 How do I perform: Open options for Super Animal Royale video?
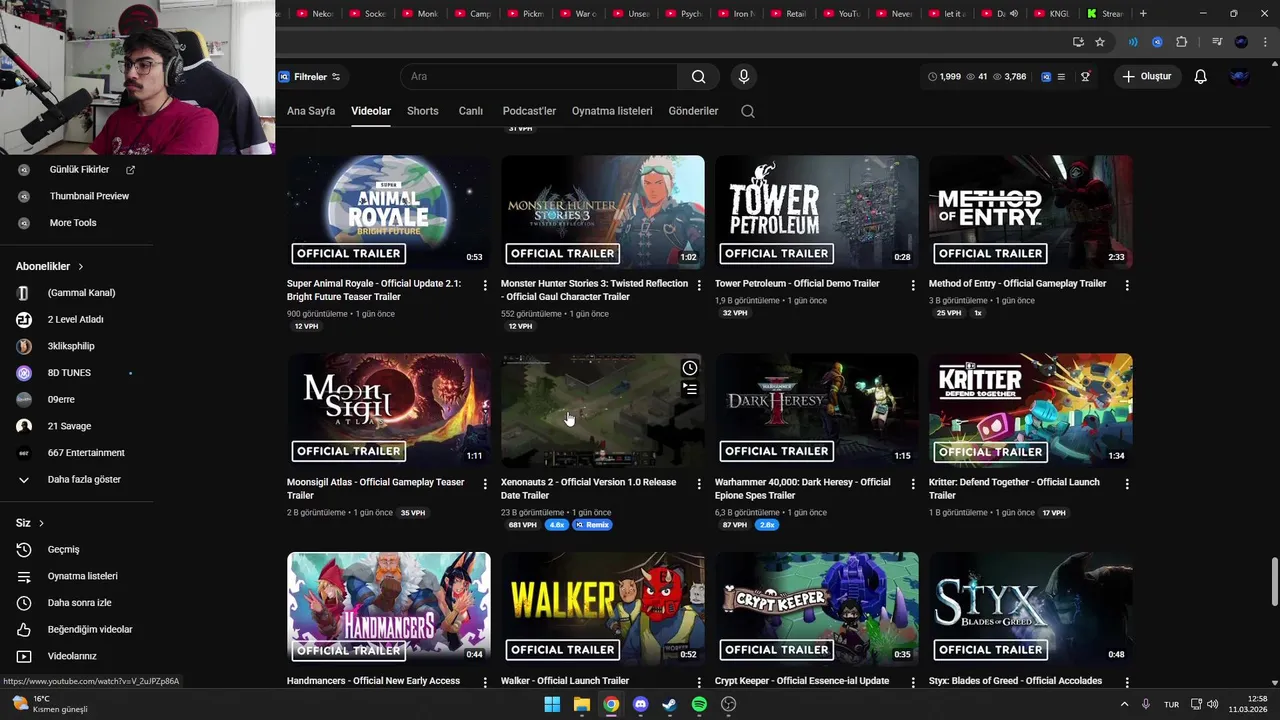click(485, 286)
